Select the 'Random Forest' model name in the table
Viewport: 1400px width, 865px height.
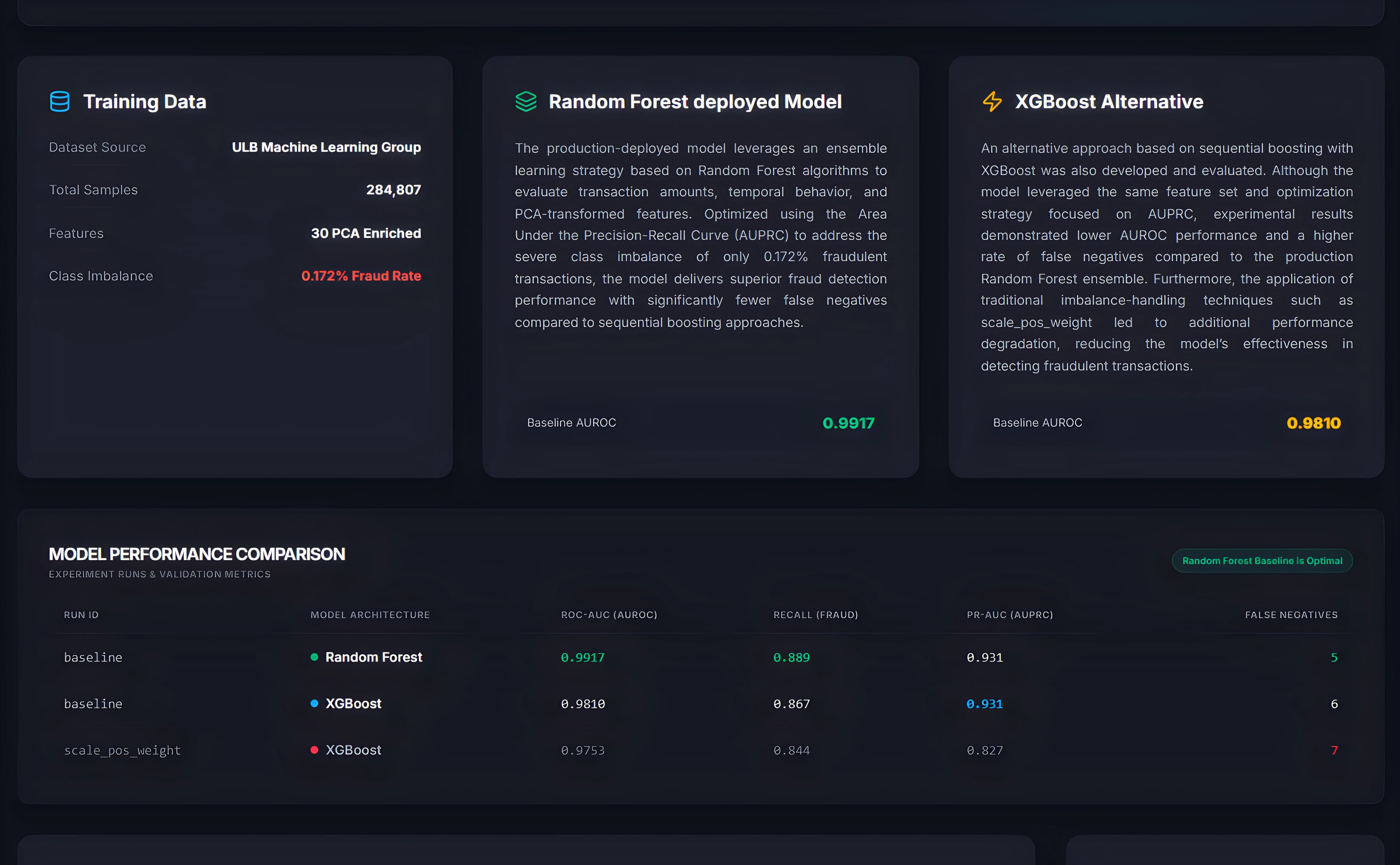pos(374,657)
